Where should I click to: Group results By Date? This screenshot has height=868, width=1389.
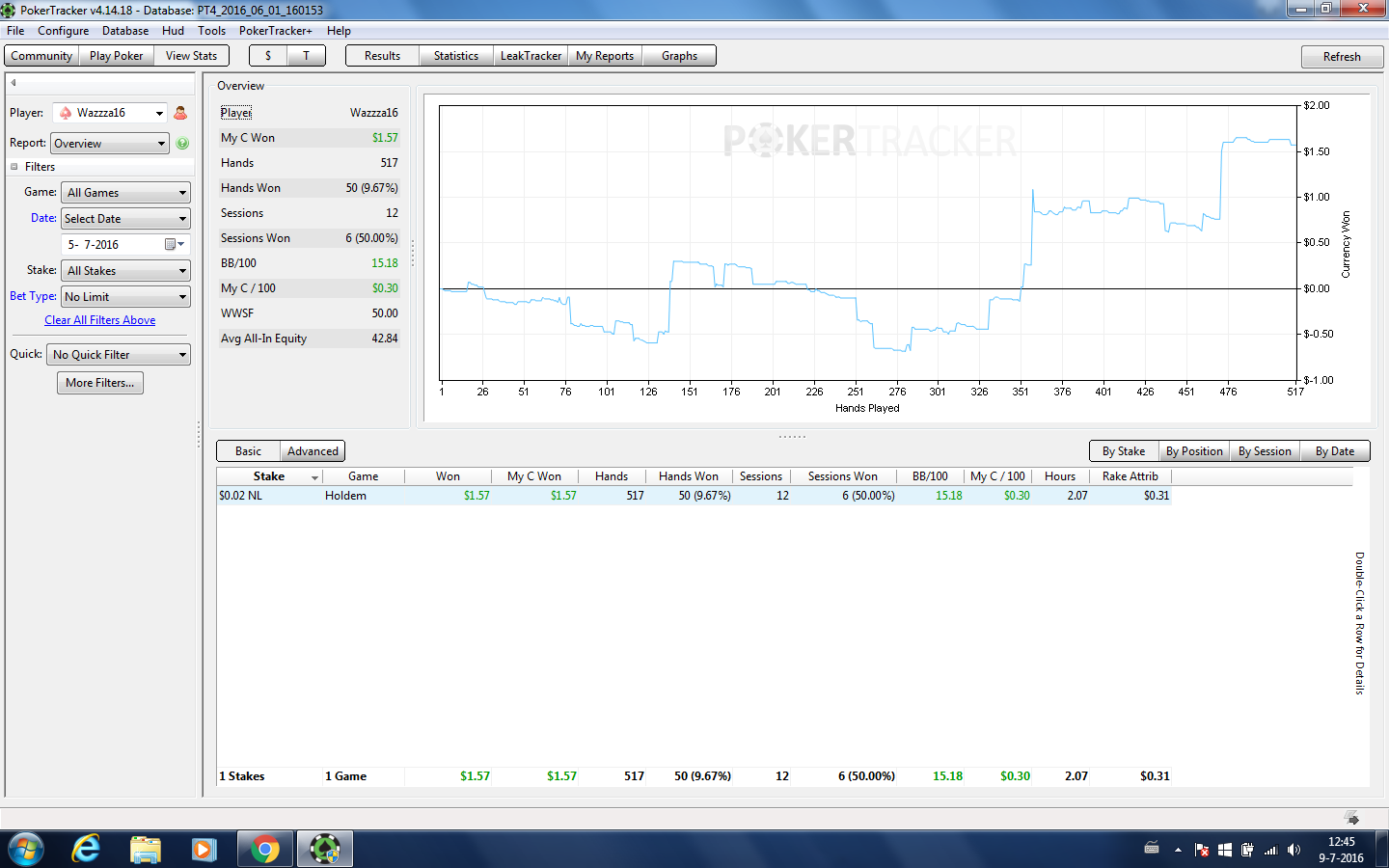click(x=1335, y=451)
